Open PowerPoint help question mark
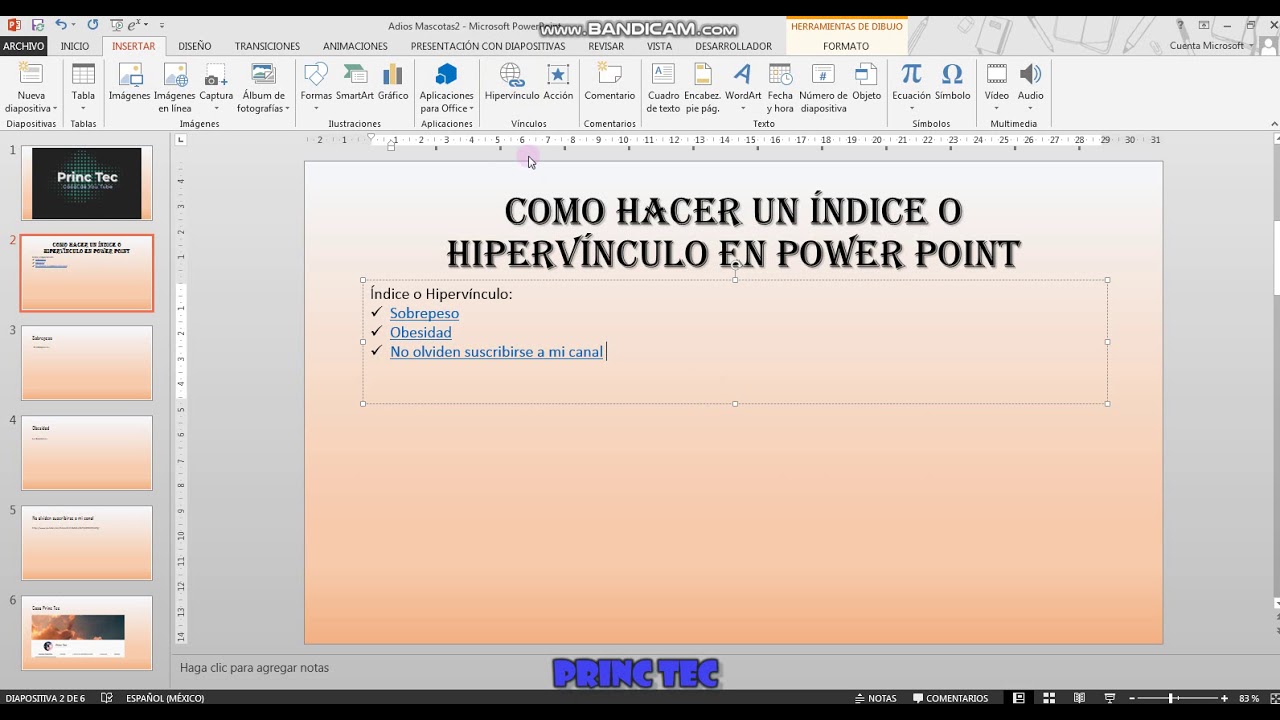Viewport: 1280px width, 720px height. (1181, 25)
